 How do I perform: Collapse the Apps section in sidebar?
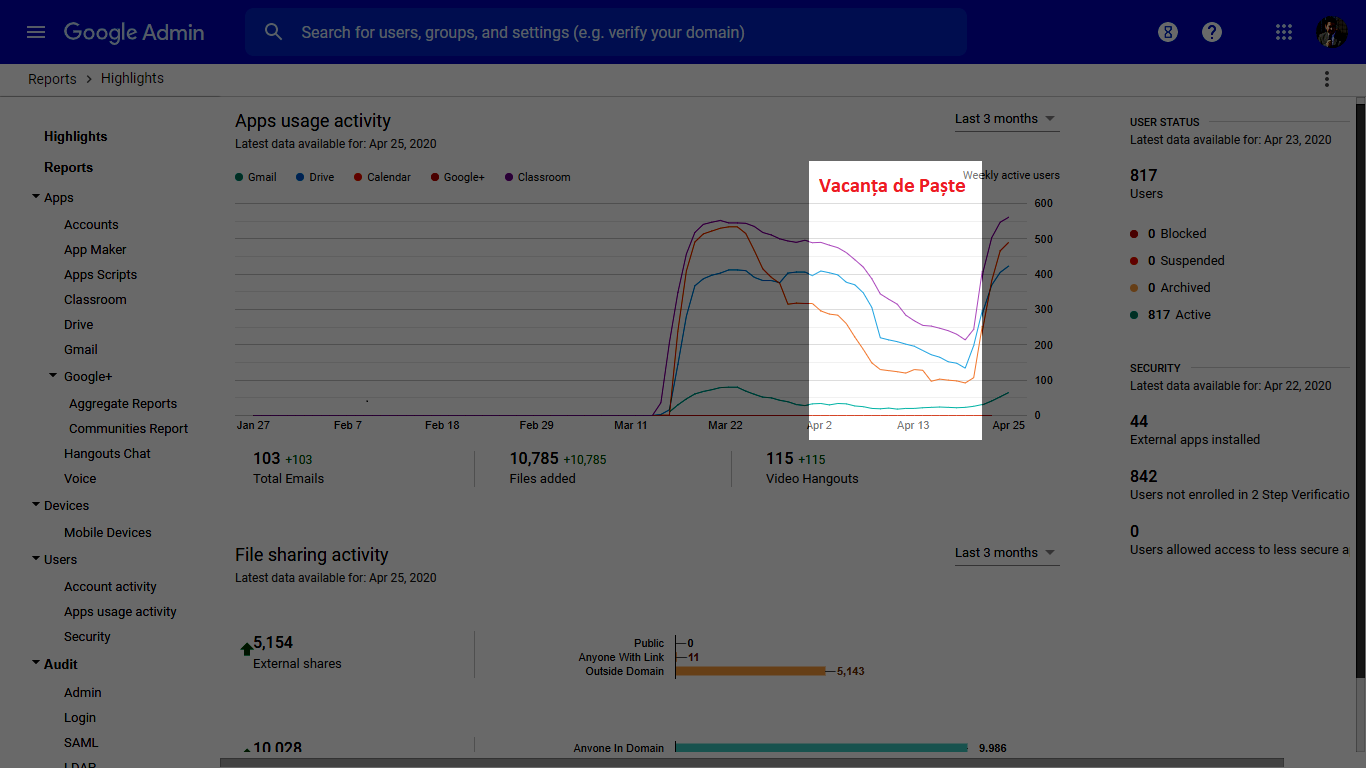coord(37,198)
